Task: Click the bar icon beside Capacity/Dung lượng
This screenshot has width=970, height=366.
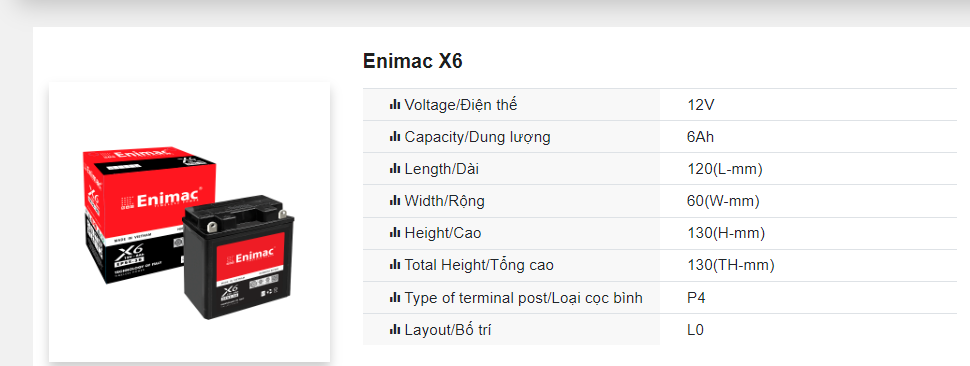Action: click(395, 137)
